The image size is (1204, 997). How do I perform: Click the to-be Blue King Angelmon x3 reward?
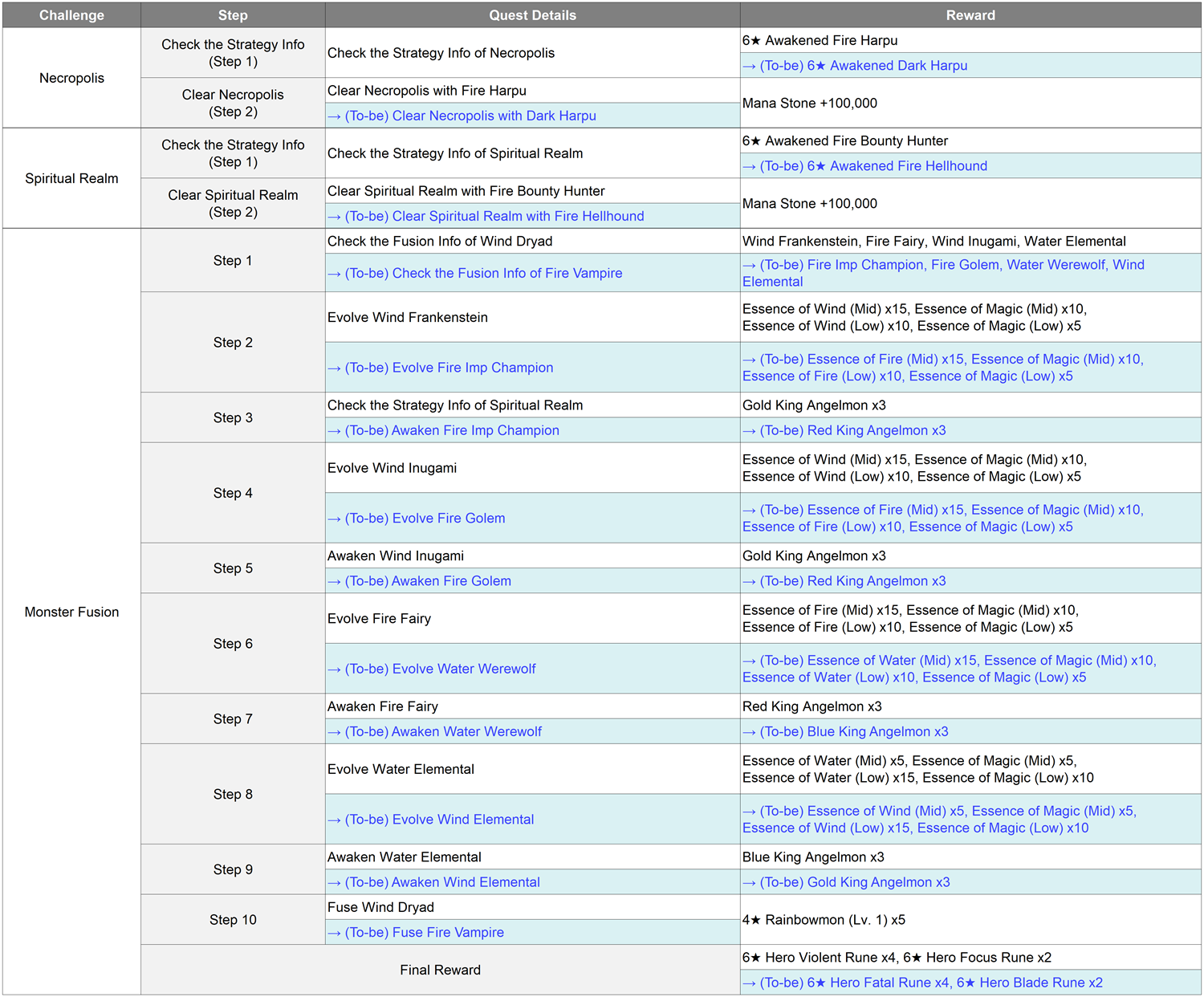tap(853, 731)
